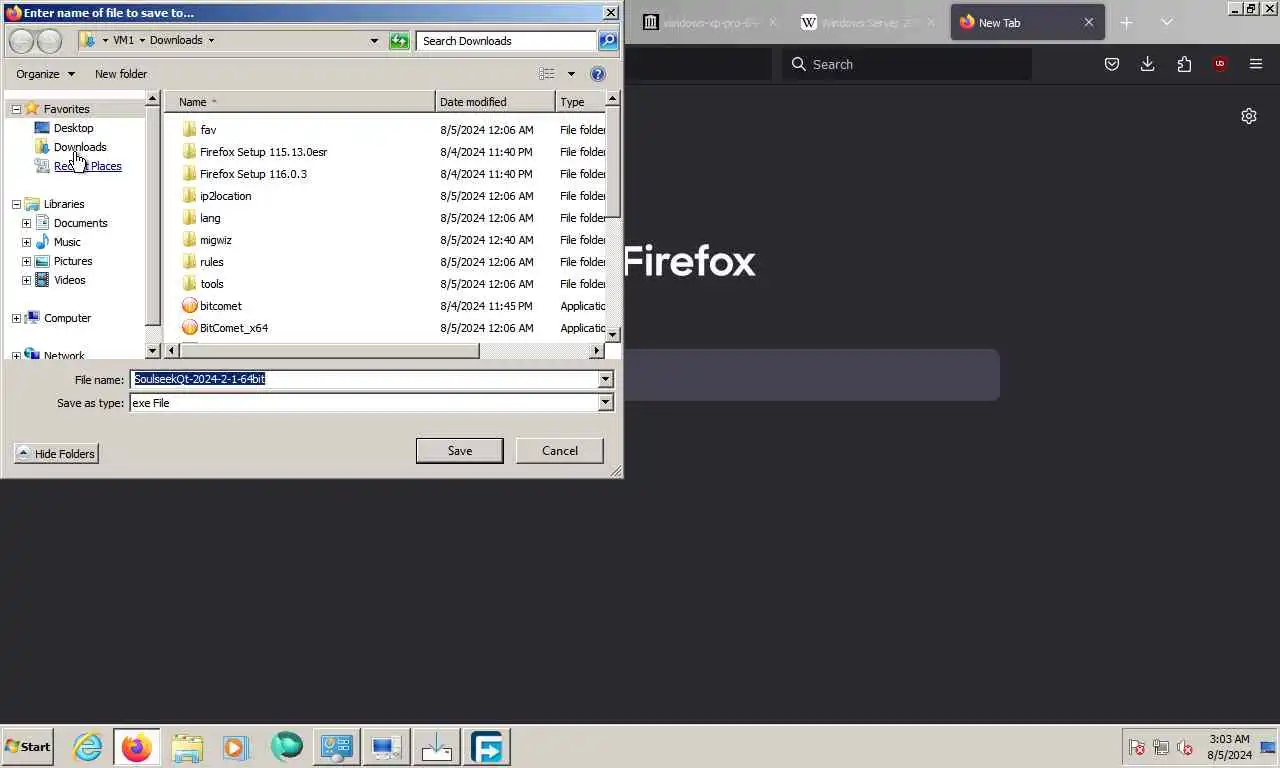The width and height of the screenshot is (1280, 768).
Task: Open the green globe taskbar application
Action: [286, 747]
